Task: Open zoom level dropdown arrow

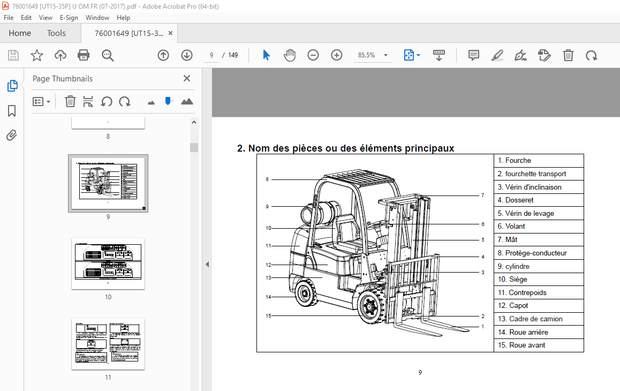Action: [386, 55]
